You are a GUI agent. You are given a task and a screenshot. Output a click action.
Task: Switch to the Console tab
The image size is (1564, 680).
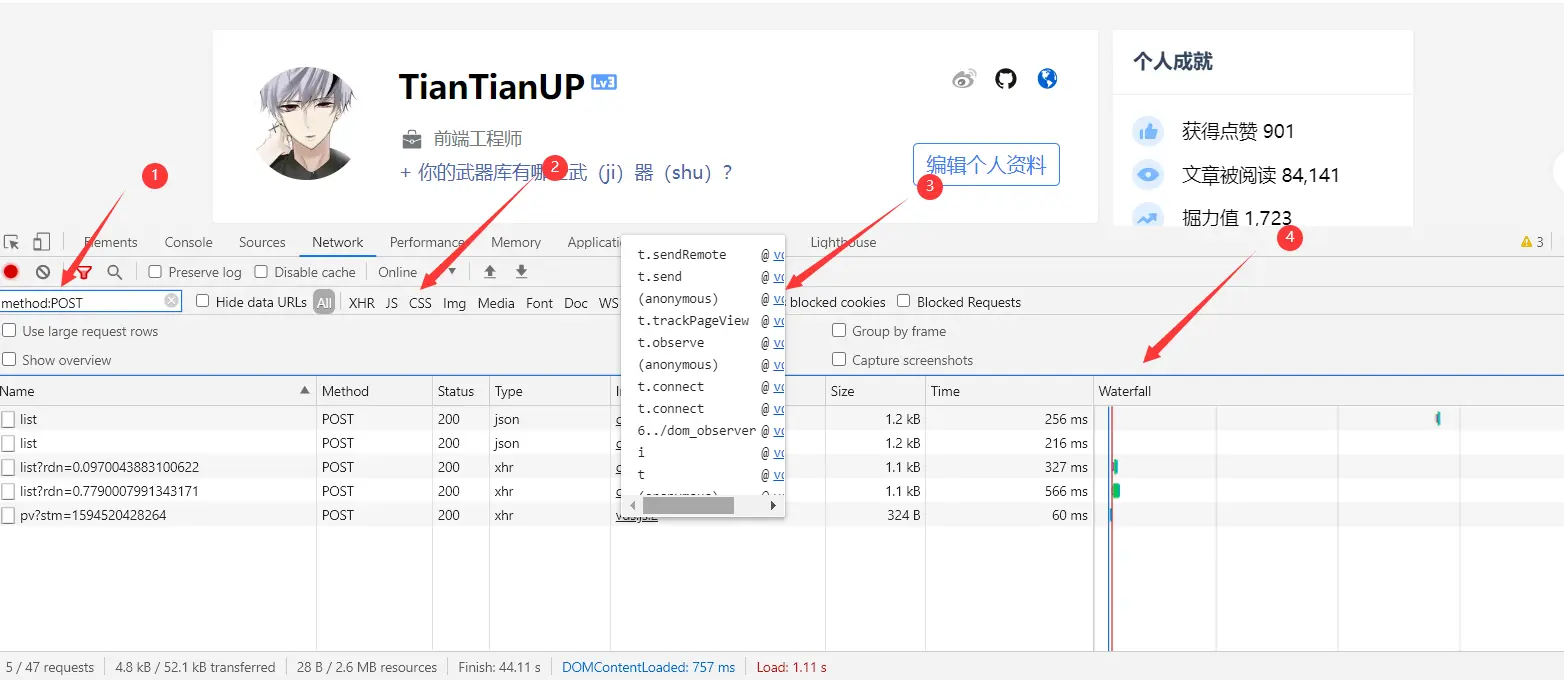[x=189, y=242]
